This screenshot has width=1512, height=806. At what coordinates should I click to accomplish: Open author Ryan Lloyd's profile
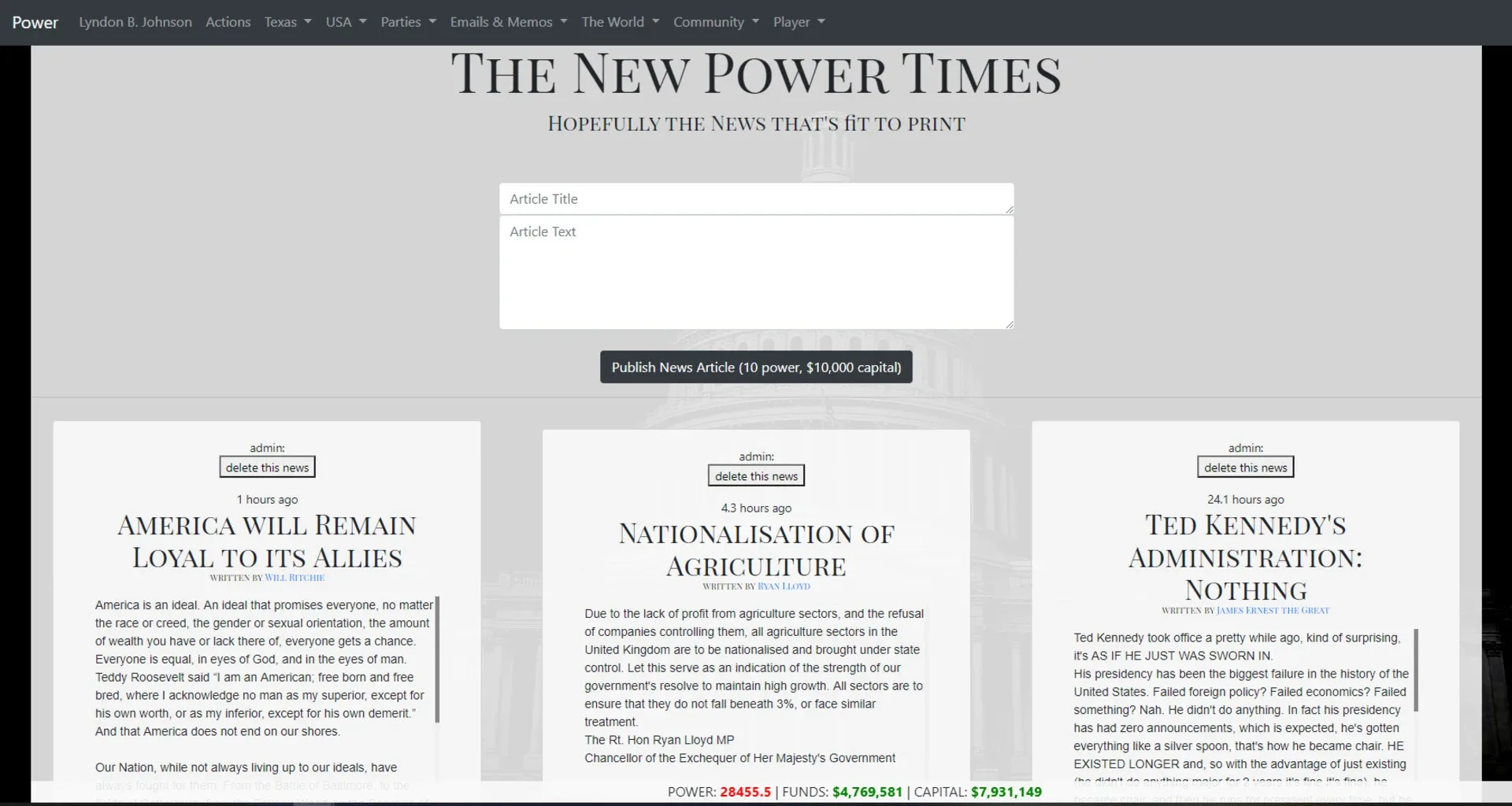[x=784, y=586]
